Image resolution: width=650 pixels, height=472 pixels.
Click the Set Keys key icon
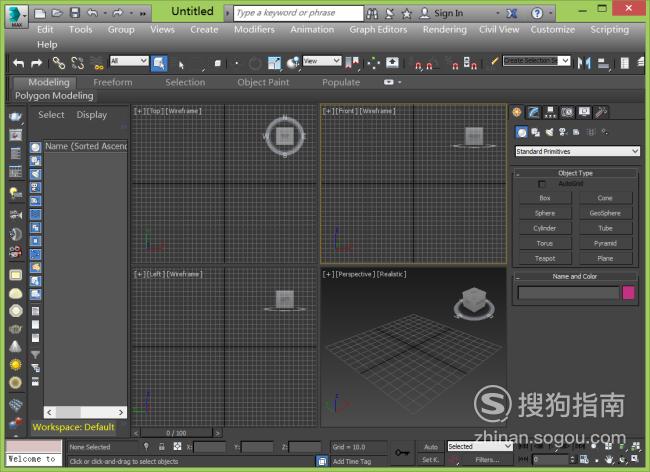pyautogui.click(x=402, y=453)
